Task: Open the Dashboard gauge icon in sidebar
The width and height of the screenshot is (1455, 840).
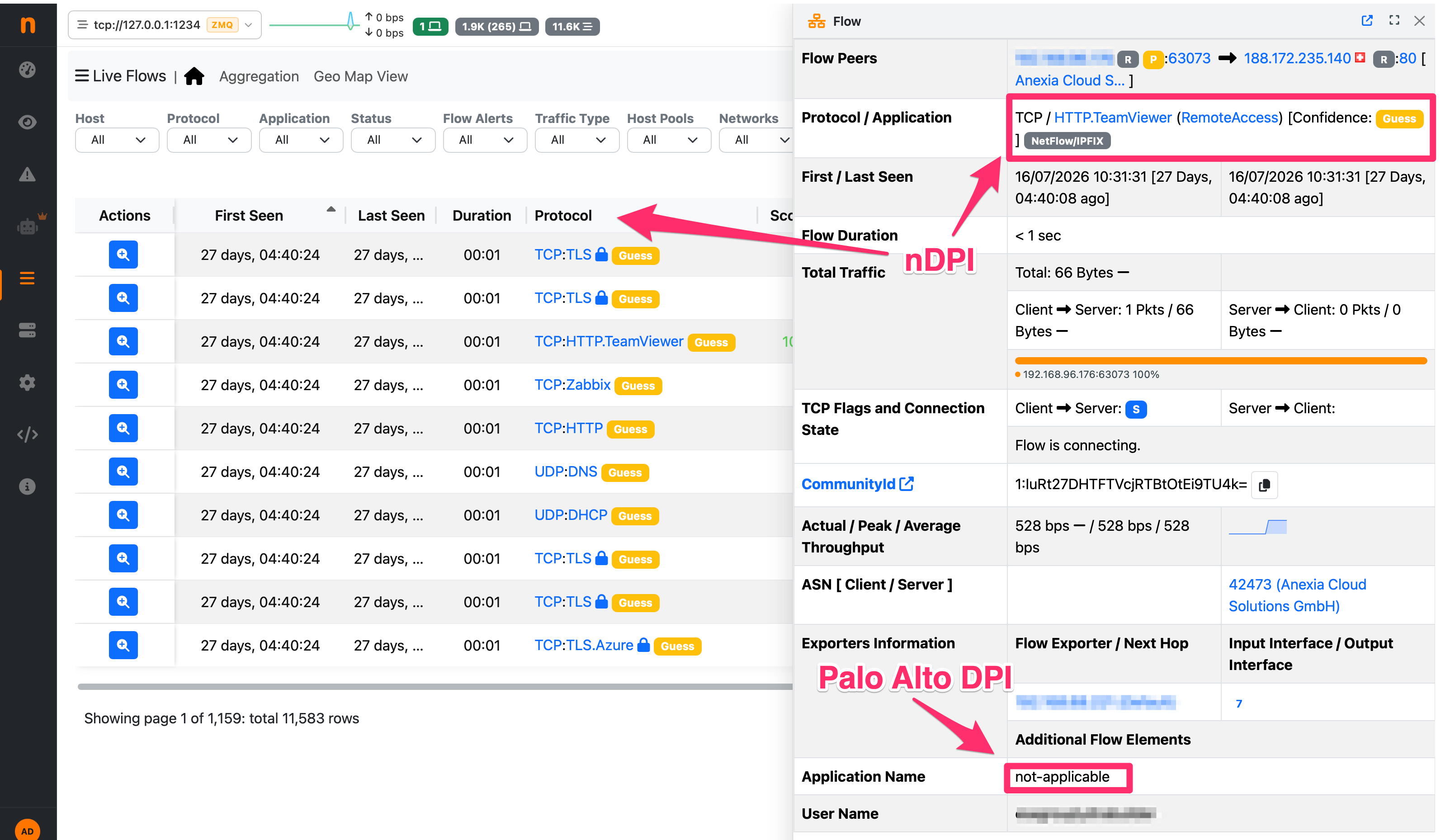Action: coord(27,70)
